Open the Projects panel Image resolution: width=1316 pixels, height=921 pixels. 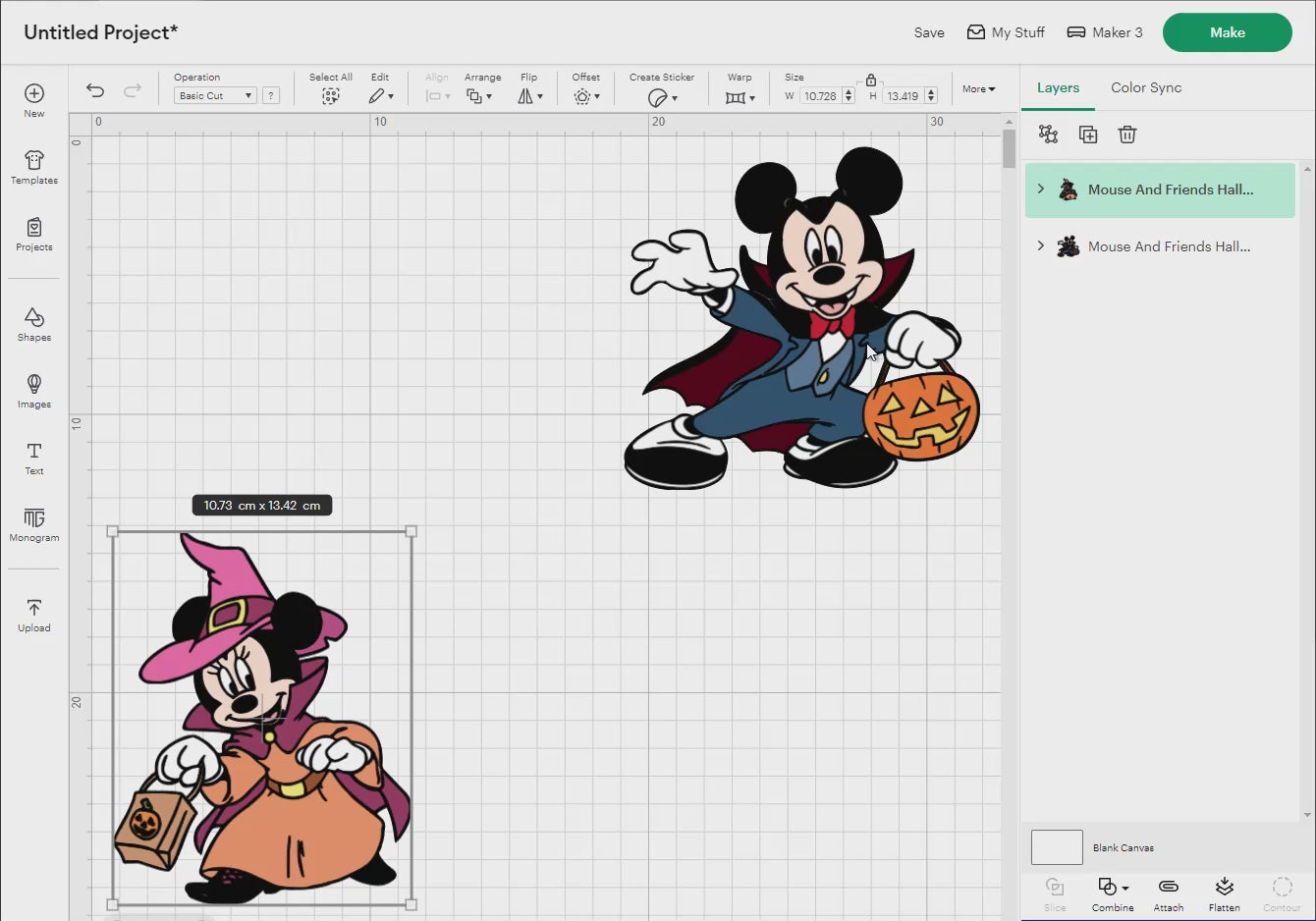coord(34,234)
